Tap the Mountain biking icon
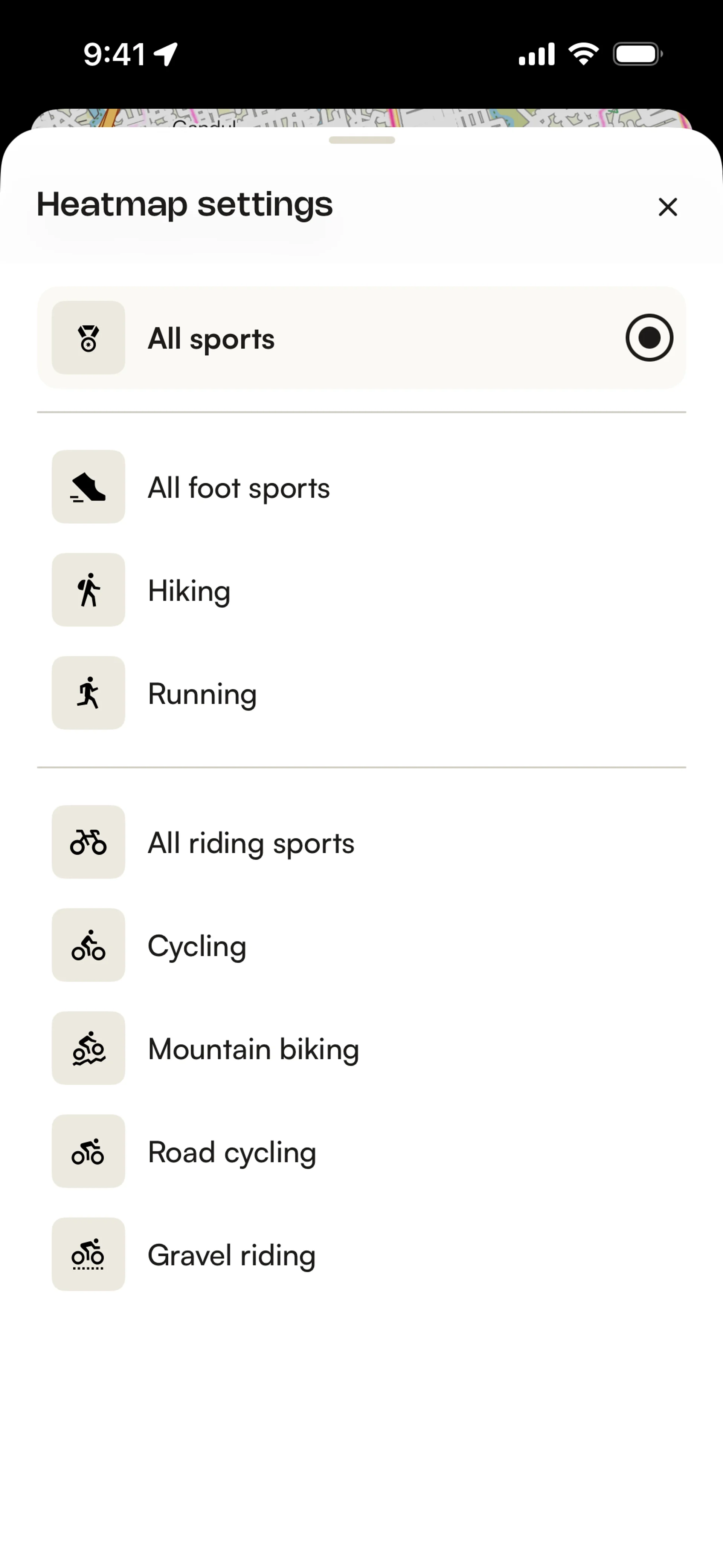723x1568 pixels. coord(88,1048)
